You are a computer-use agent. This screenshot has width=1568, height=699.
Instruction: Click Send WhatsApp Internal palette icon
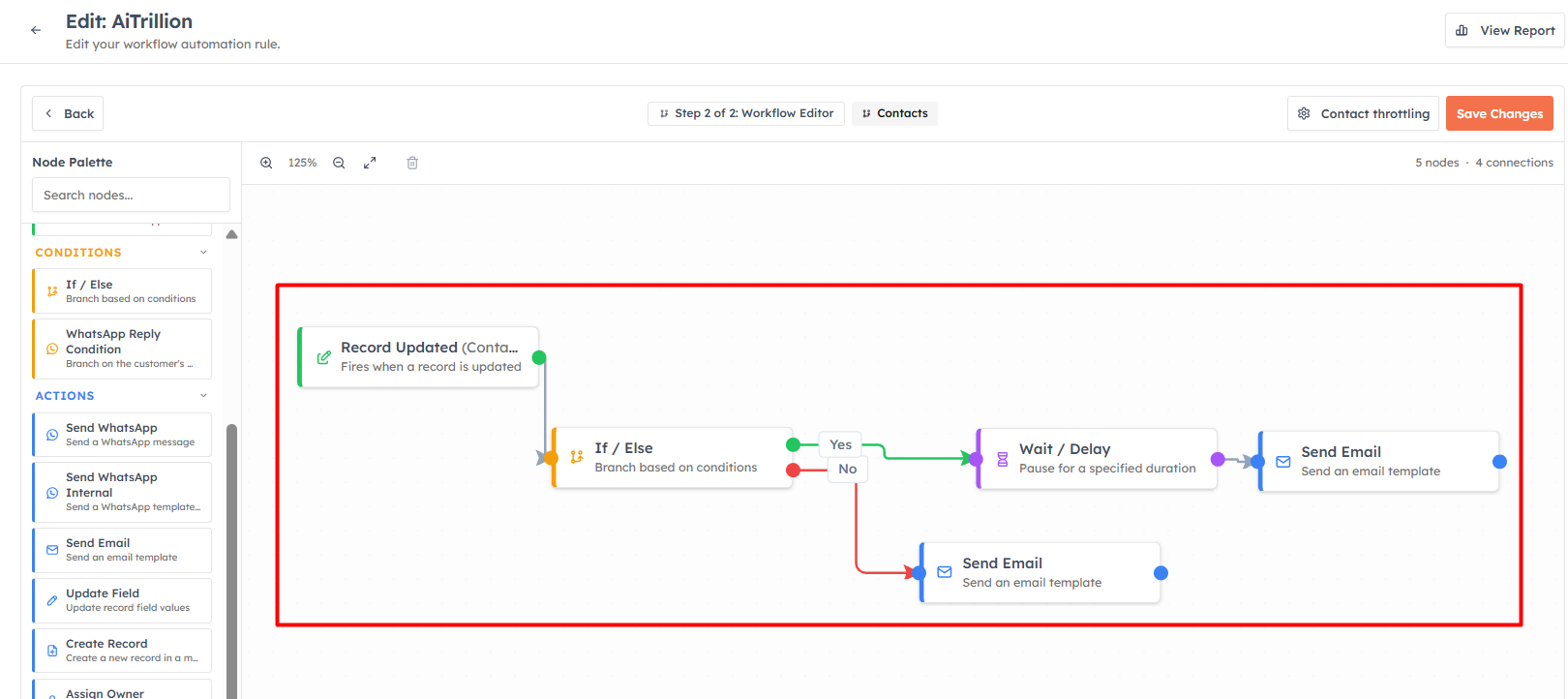click(x=52, y=493)
